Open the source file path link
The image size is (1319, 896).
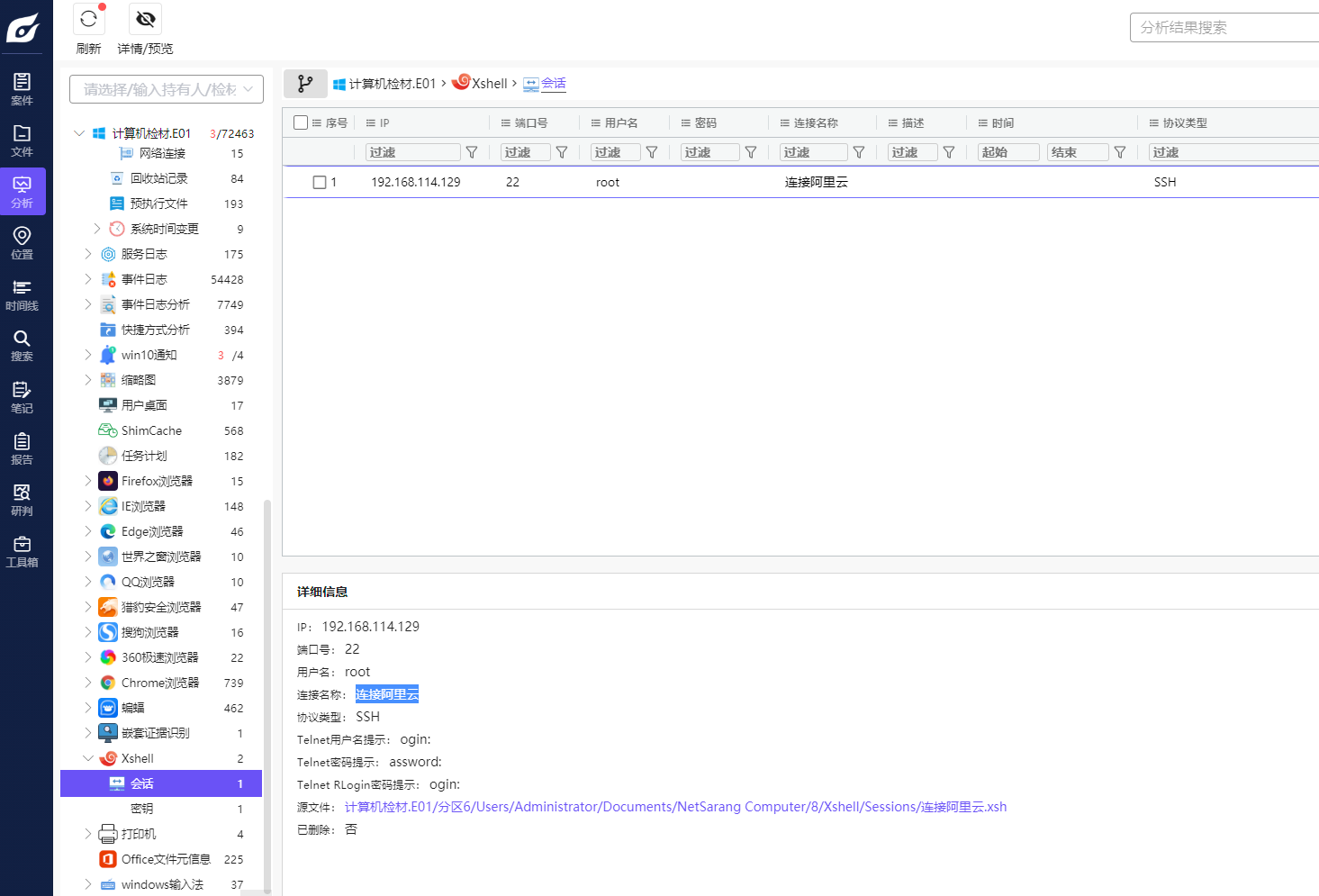point(675,807)
